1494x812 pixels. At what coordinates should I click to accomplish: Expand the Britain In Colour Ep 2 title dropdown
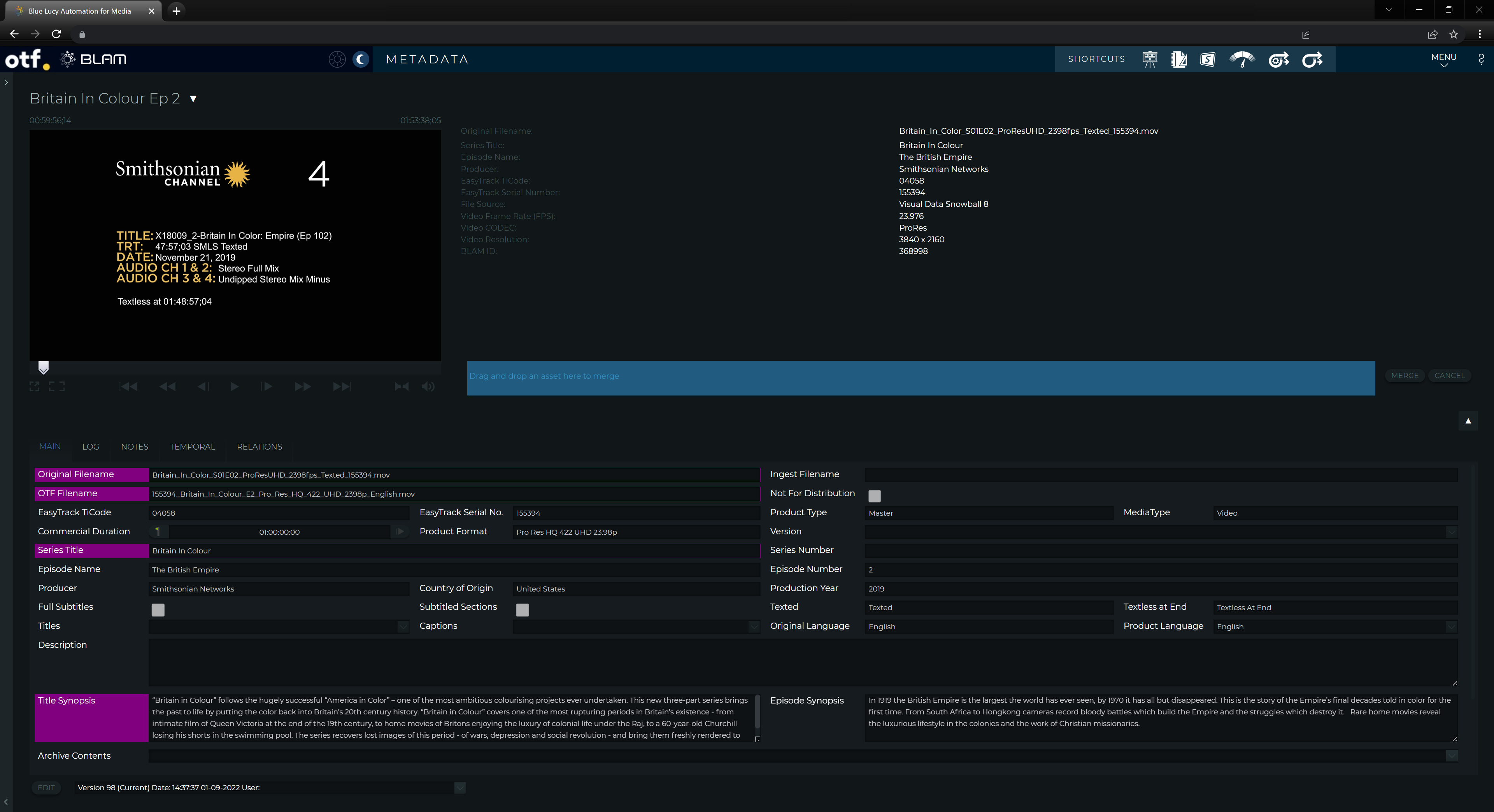point(193,98)
